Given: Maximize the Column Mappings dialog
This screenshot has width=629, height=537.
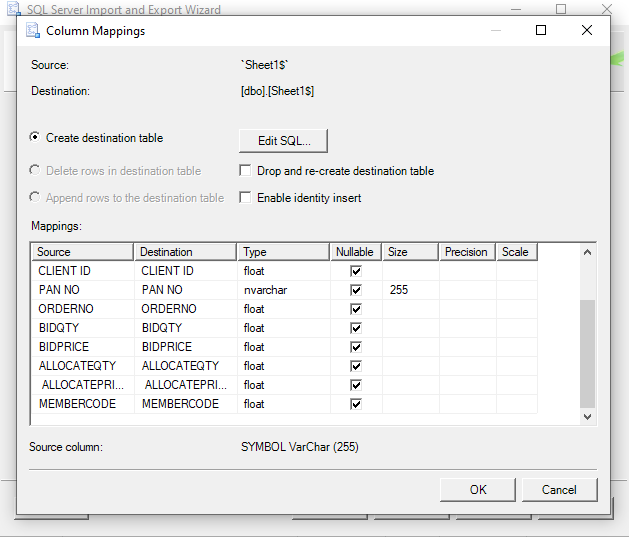Looking at the screenshot, I should click(x=541, y=31).
